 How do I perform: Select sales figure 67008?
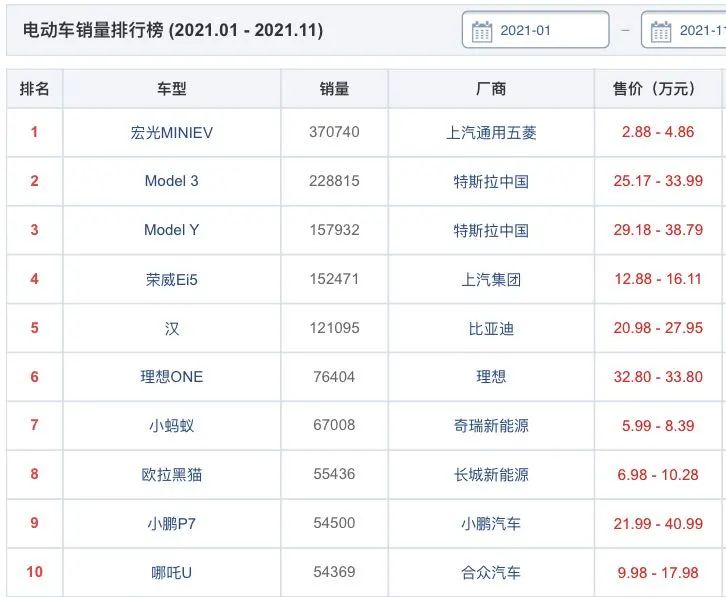(x=334, y=425)
